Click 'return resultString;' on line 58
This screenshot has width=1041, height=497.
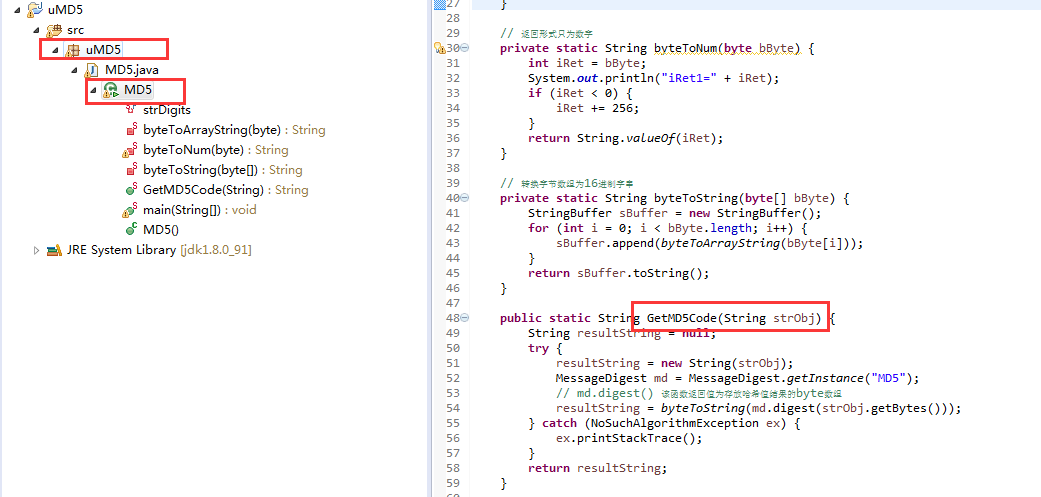click(x=597, y=468)
